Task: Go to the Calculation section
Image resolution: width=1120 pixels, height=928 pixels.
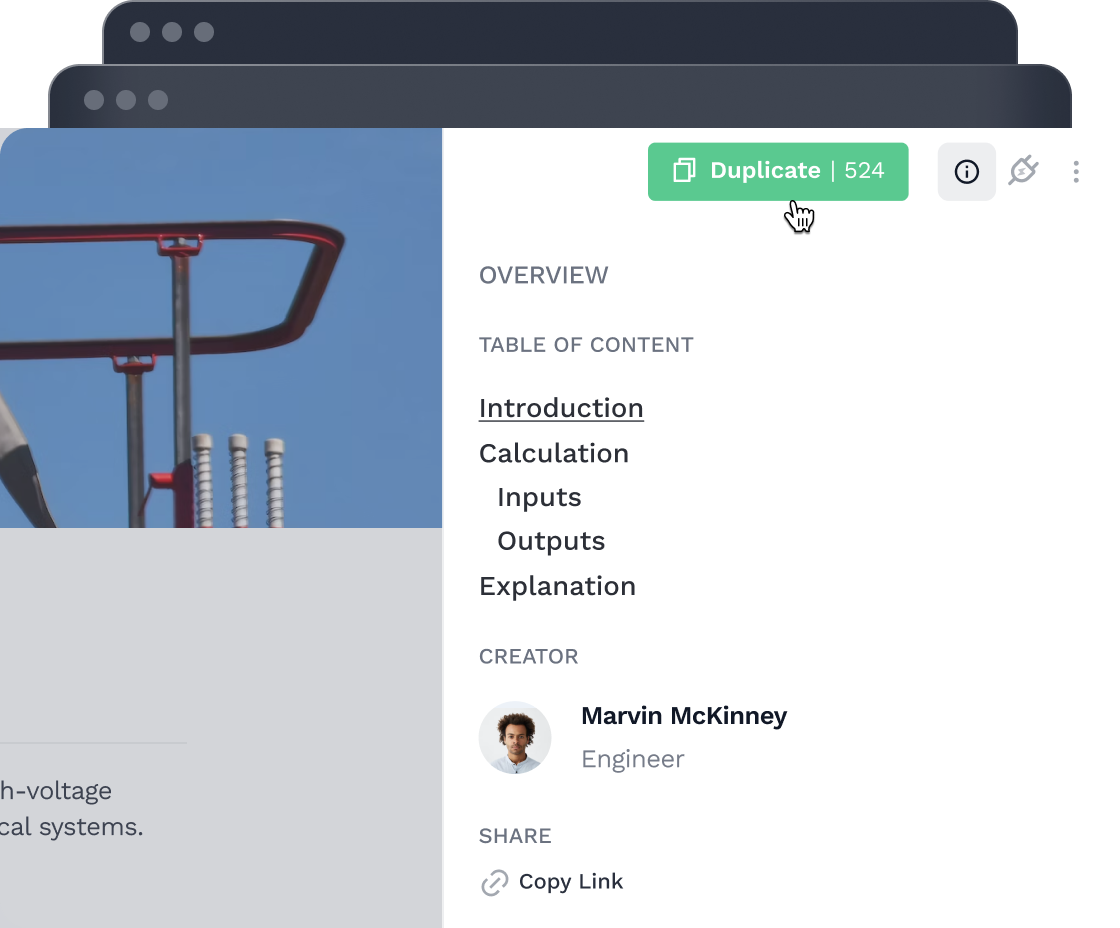Action: click(x=554, y=453)
